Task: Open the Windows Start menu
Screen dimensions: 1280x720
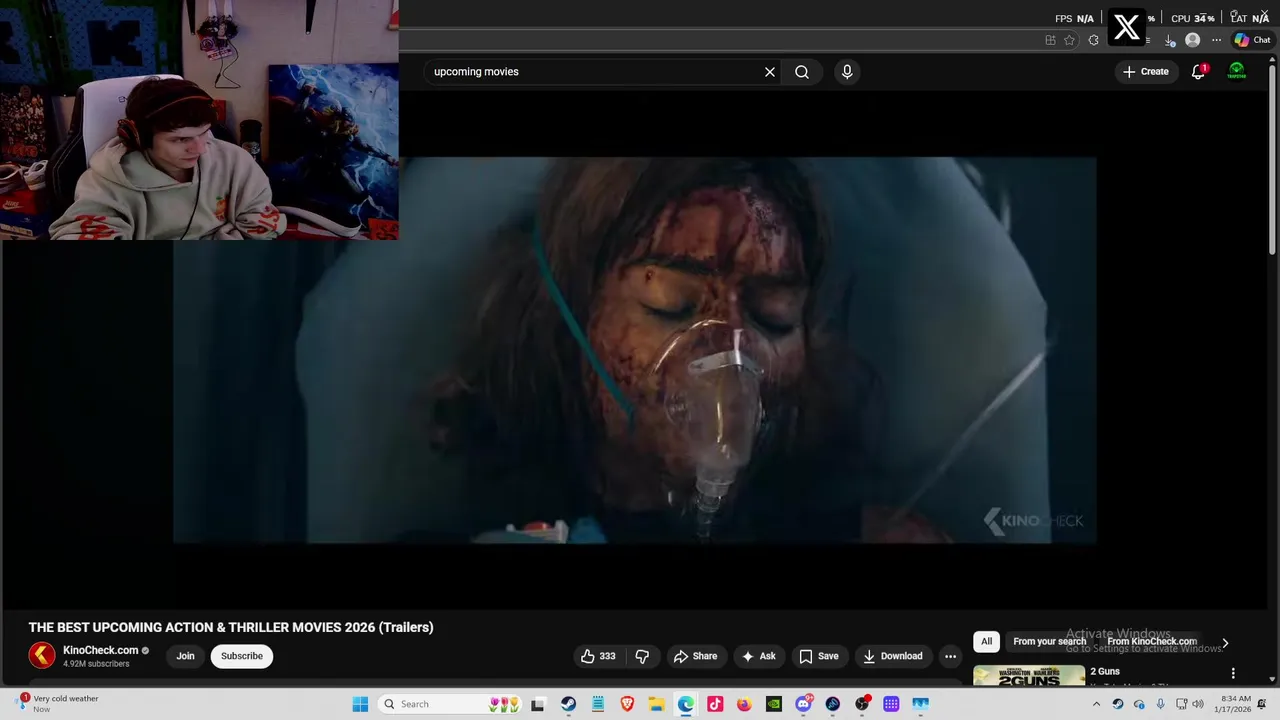Action: coord(360,704)
